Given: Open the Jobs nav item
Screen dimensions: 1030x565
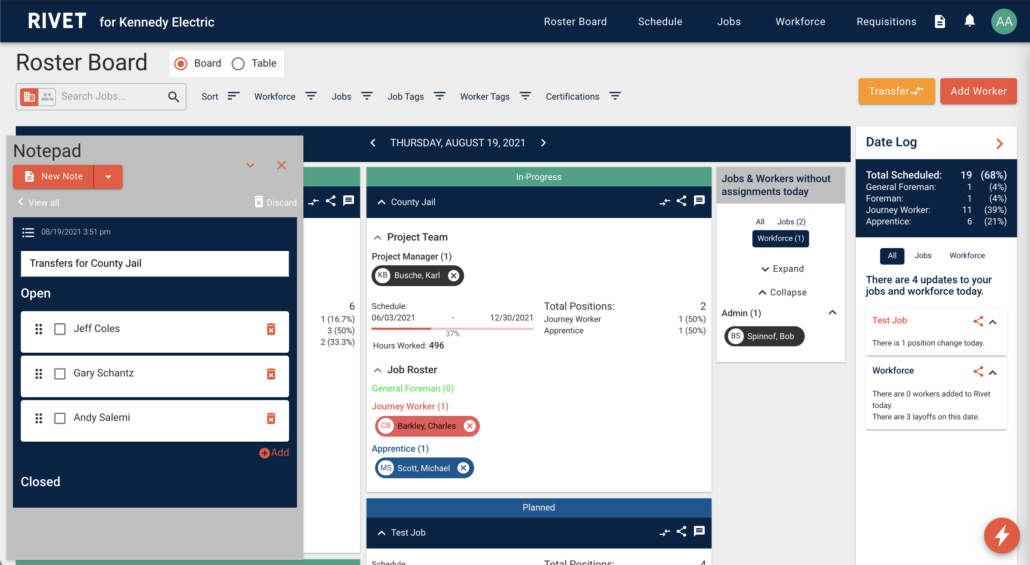Looking at the screenshot, I should pyautogui.click(x=728, y=22).
